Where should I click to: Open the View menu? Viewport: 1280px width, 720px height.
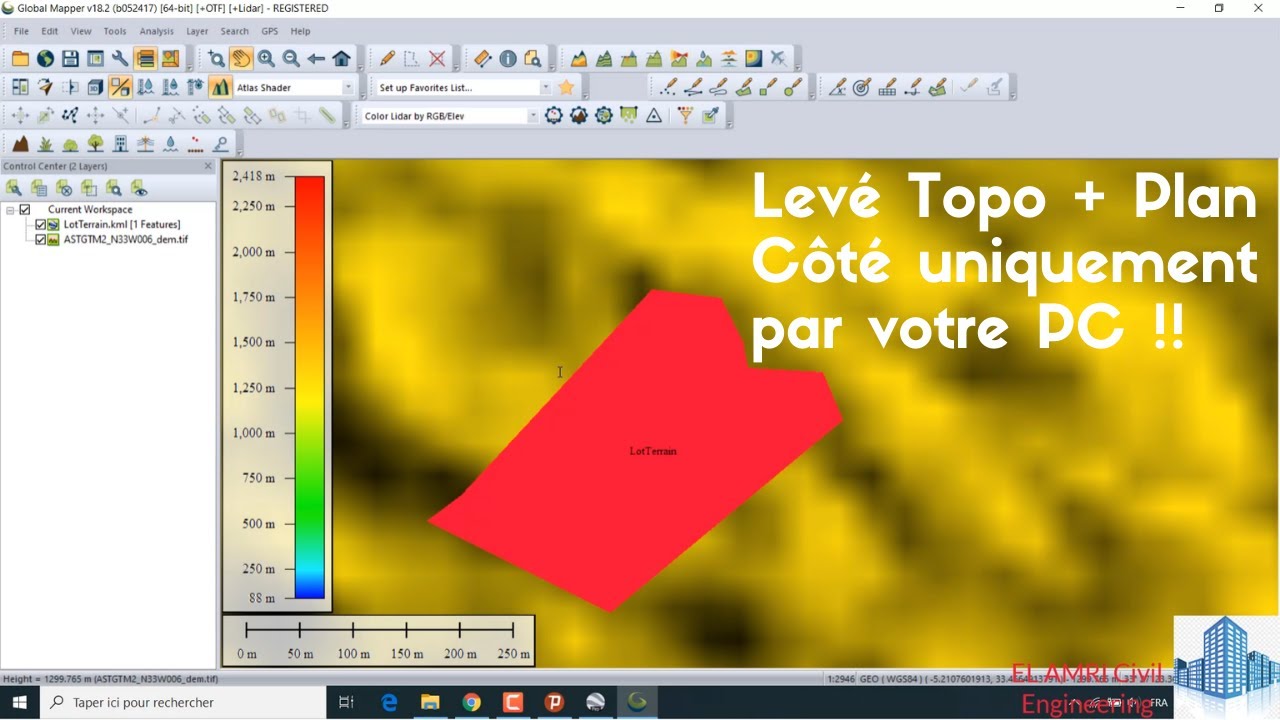click(x=81, y=31)
